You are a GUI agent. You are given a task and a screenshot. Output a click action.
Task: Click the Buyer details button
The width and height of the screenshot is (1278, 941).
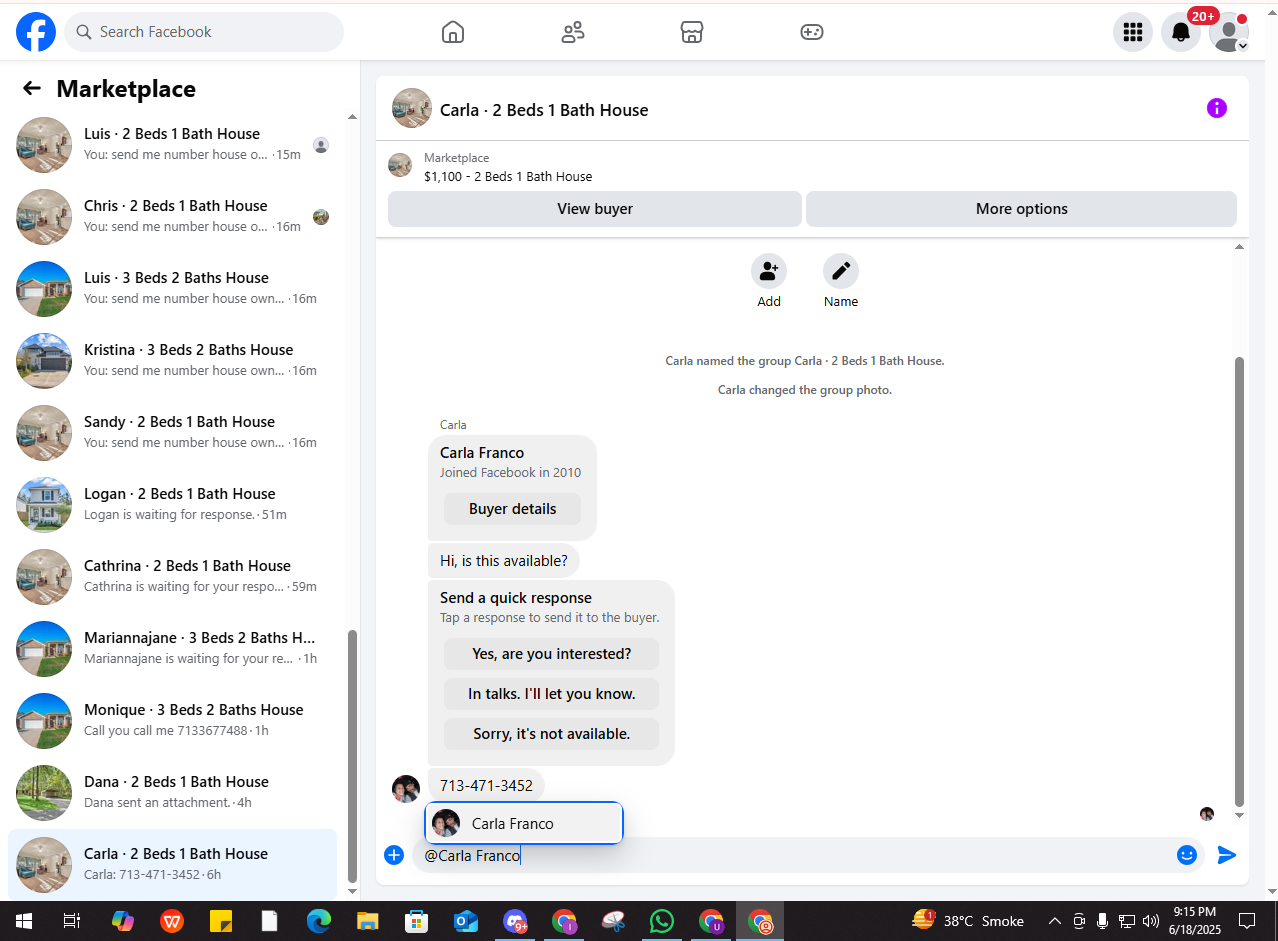click(513, 508)
